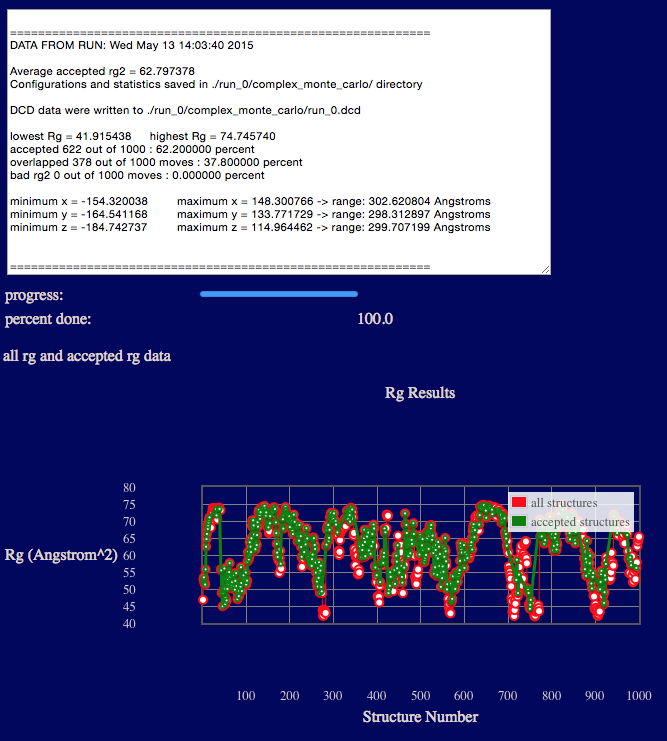667x741 pixels.
Task: Click x-axis tick label '1000'
Action: coord(639,696)
